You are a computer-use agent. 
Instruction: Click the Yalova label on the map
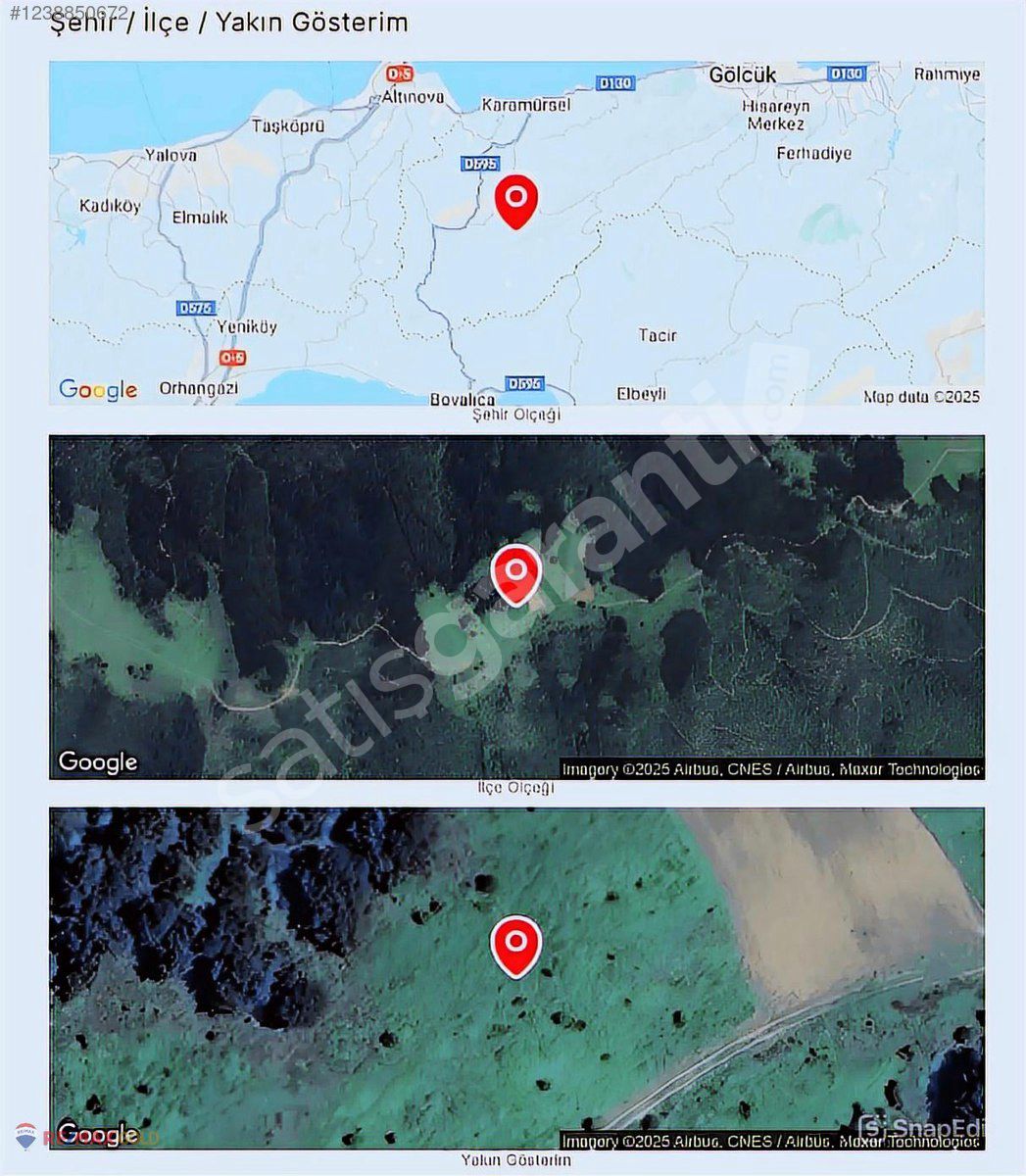(171, 155)
